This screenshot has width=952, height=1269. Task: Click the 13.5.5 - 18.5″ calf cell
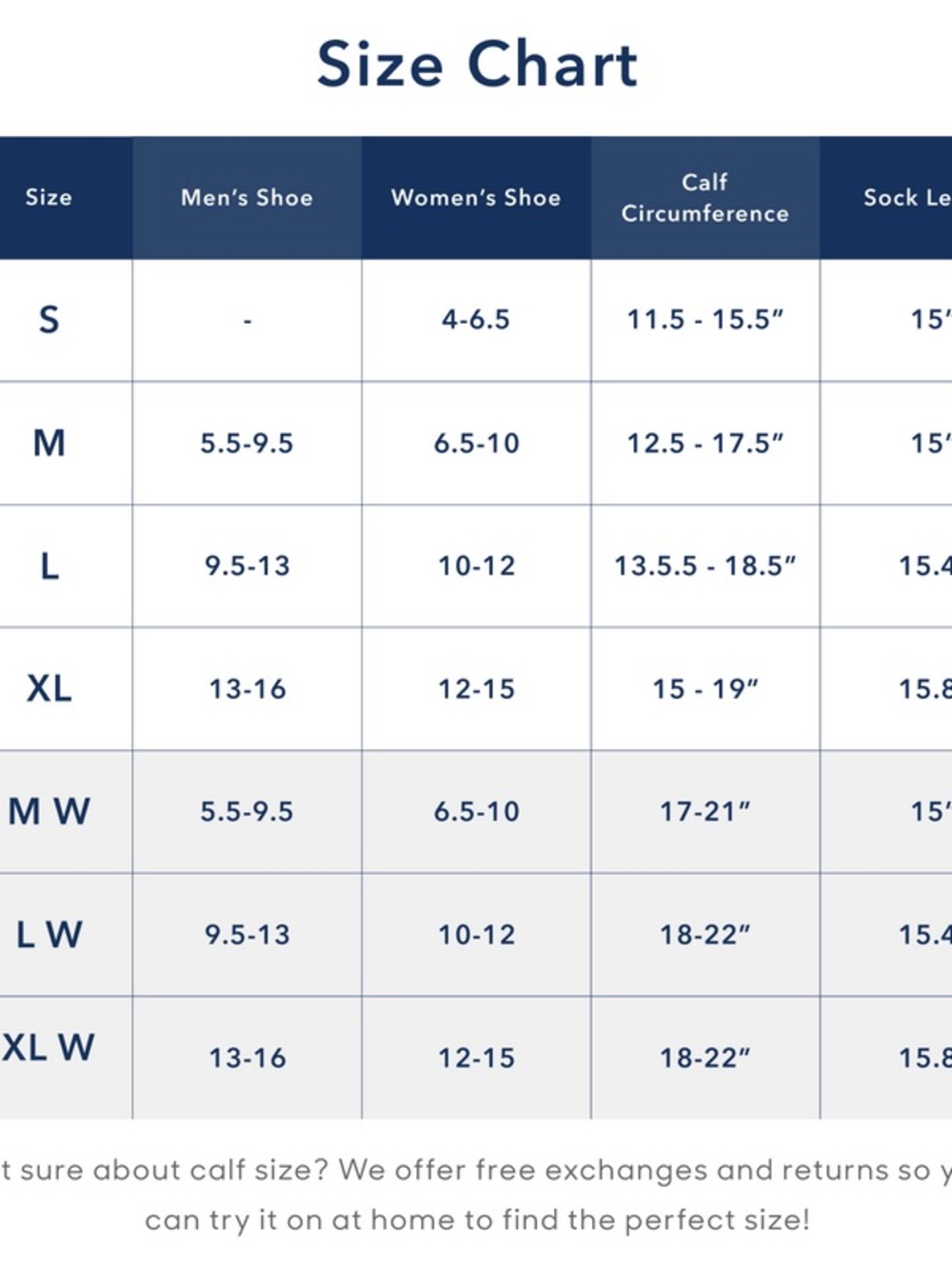pyautogui.click(x=704, y=565)
